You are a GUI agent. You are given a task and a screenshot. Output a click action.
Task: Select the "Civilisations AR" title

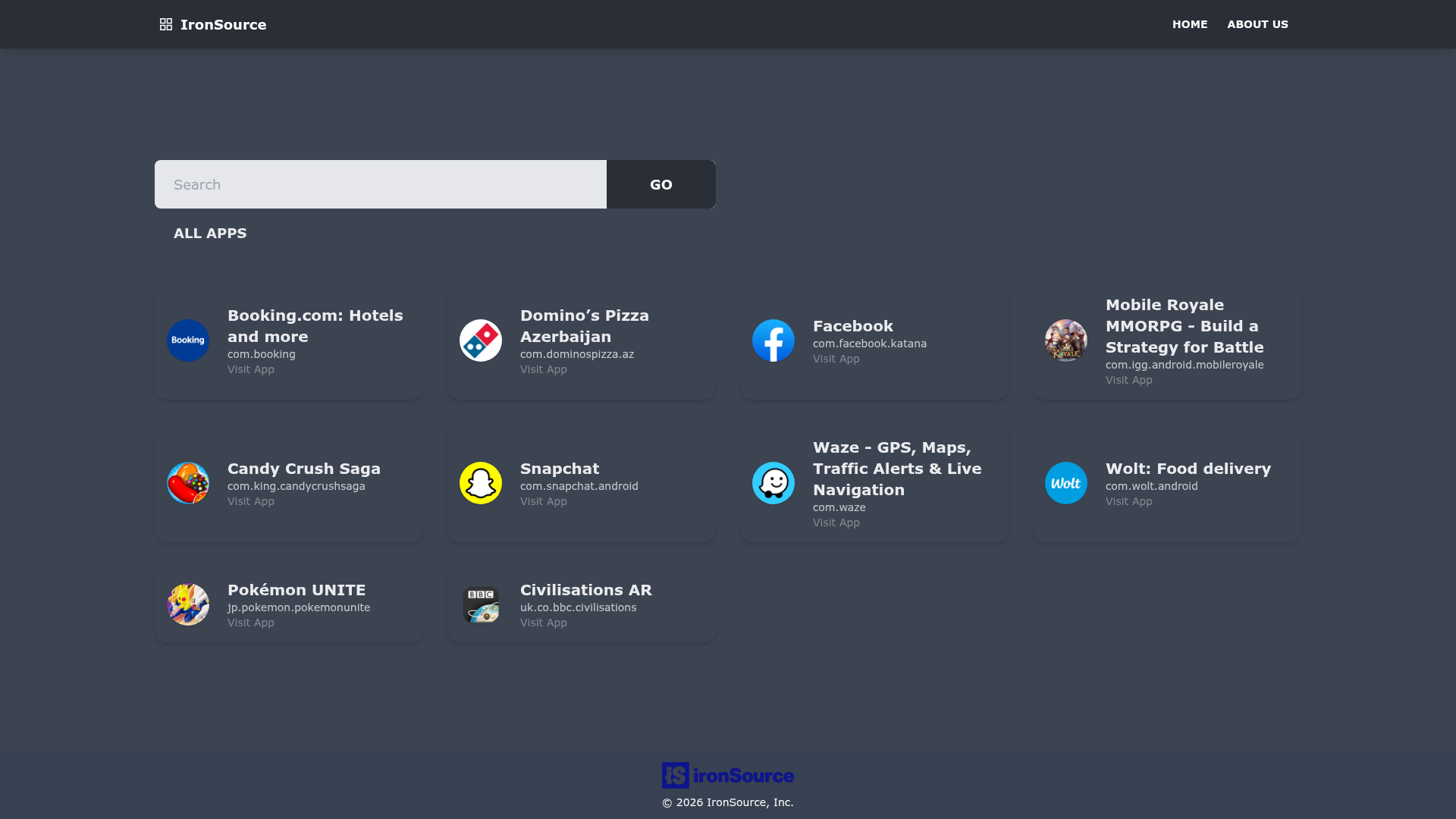pos(586,590)
